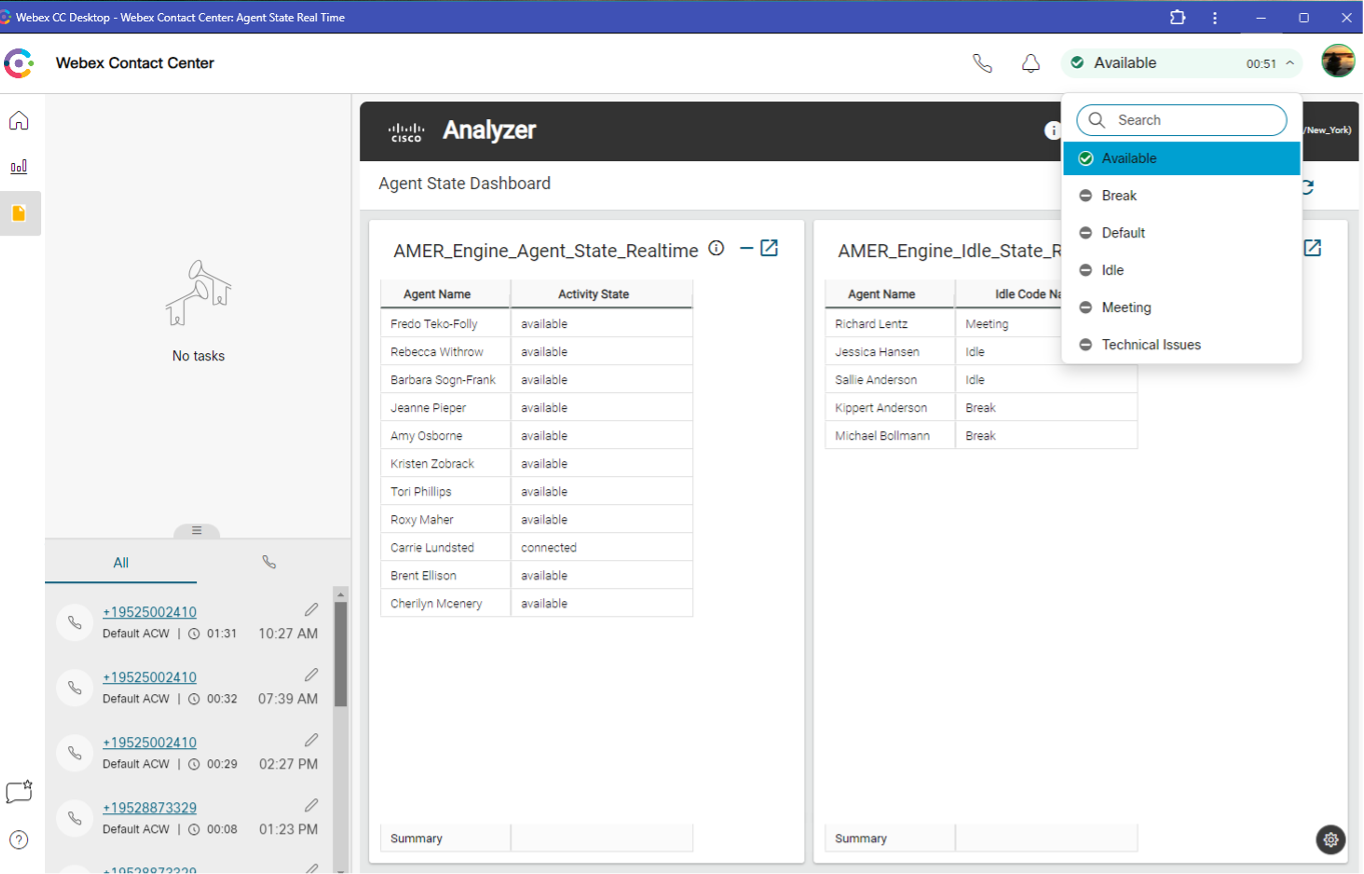The height and width of the screenshot is (874, 1364).
Task: Sort by the Activity State column header
Action: (x=601, y=294)
